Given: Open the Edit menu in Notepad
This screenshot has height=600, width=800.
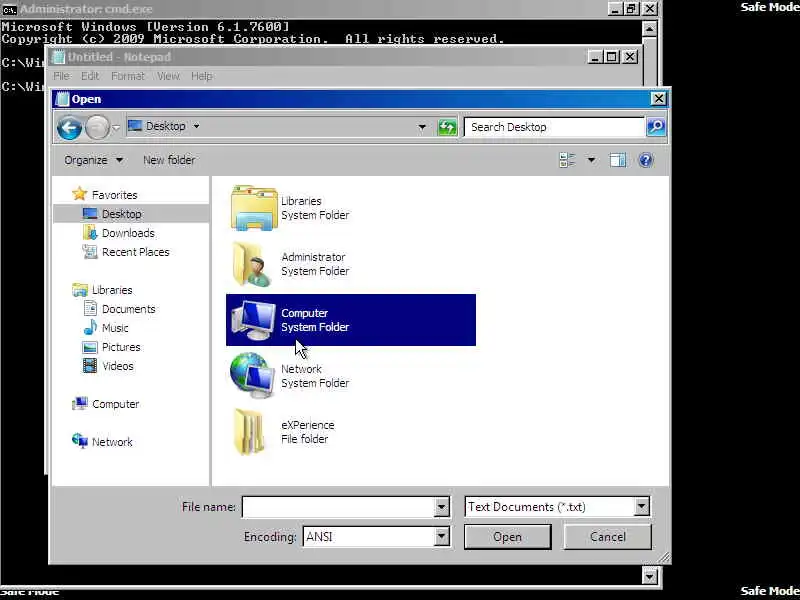Looking at the screenshot, I should click(90, 76).
